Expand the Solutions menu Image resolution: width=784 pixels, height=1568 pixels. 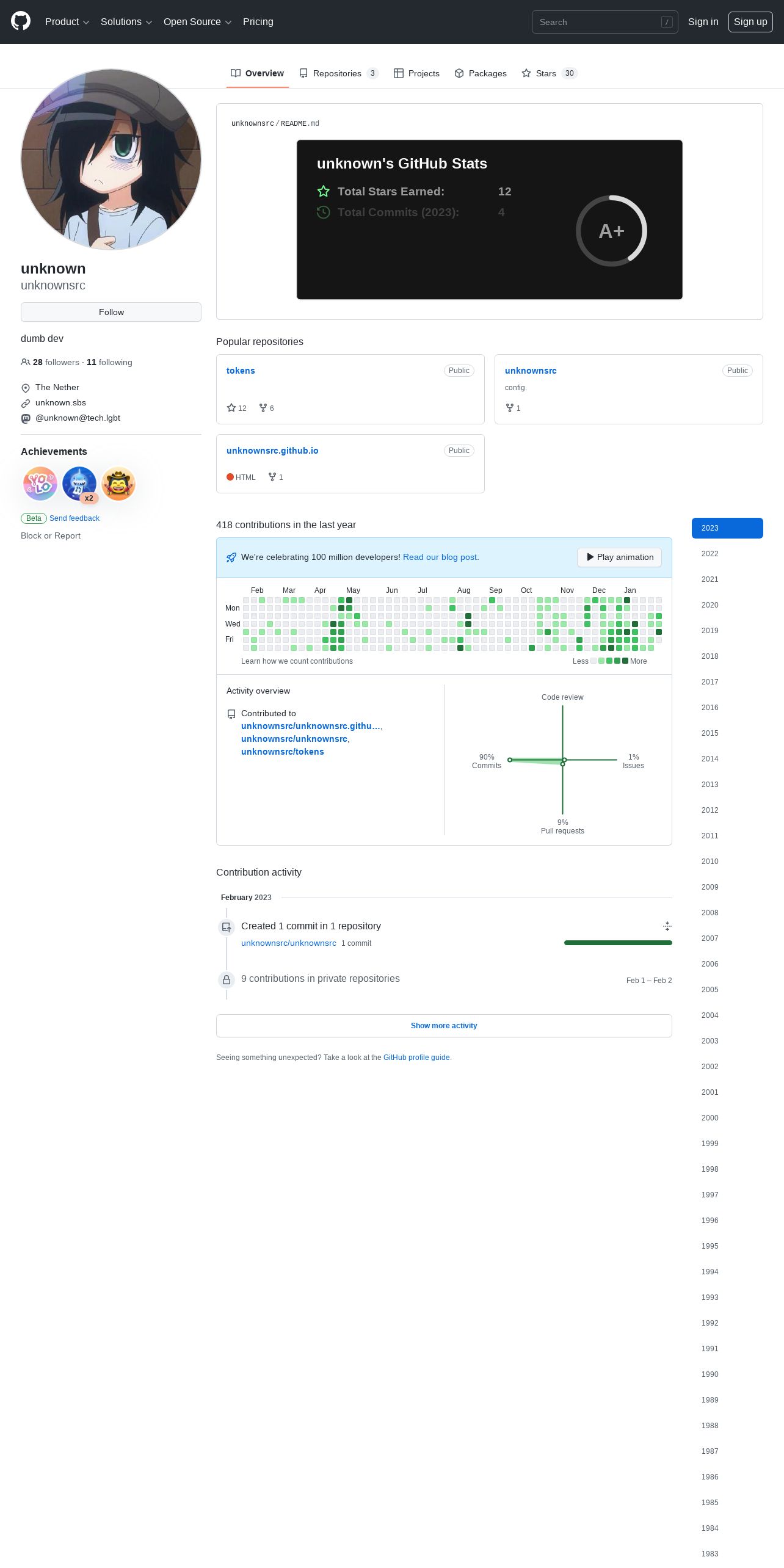coord(126,21)
